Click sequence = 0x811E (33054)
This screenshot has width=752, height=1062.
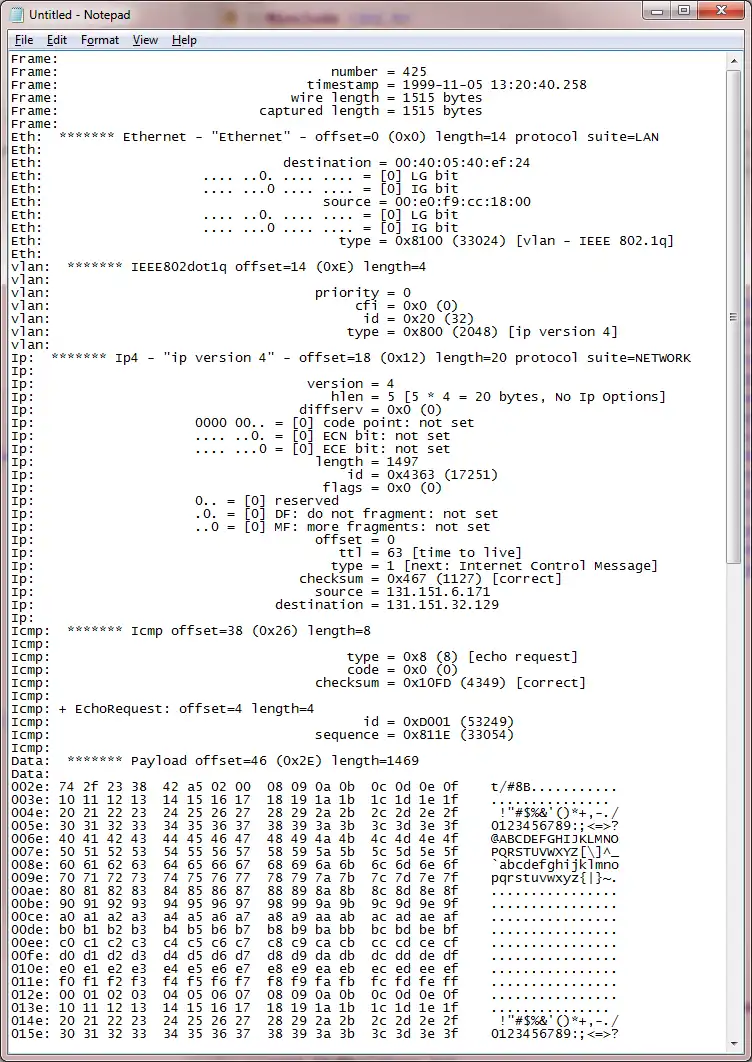(x=415, y=735)
